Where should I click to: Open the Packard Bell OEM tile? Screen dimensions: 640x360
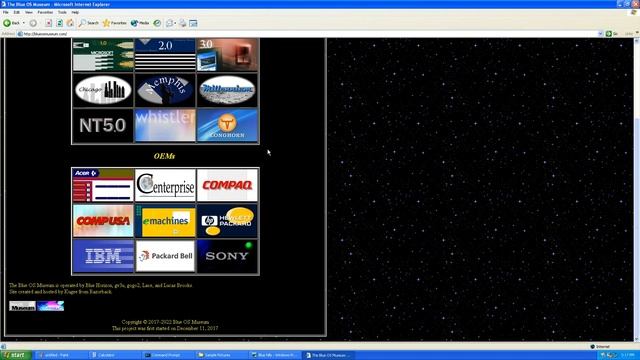point(165,256)
